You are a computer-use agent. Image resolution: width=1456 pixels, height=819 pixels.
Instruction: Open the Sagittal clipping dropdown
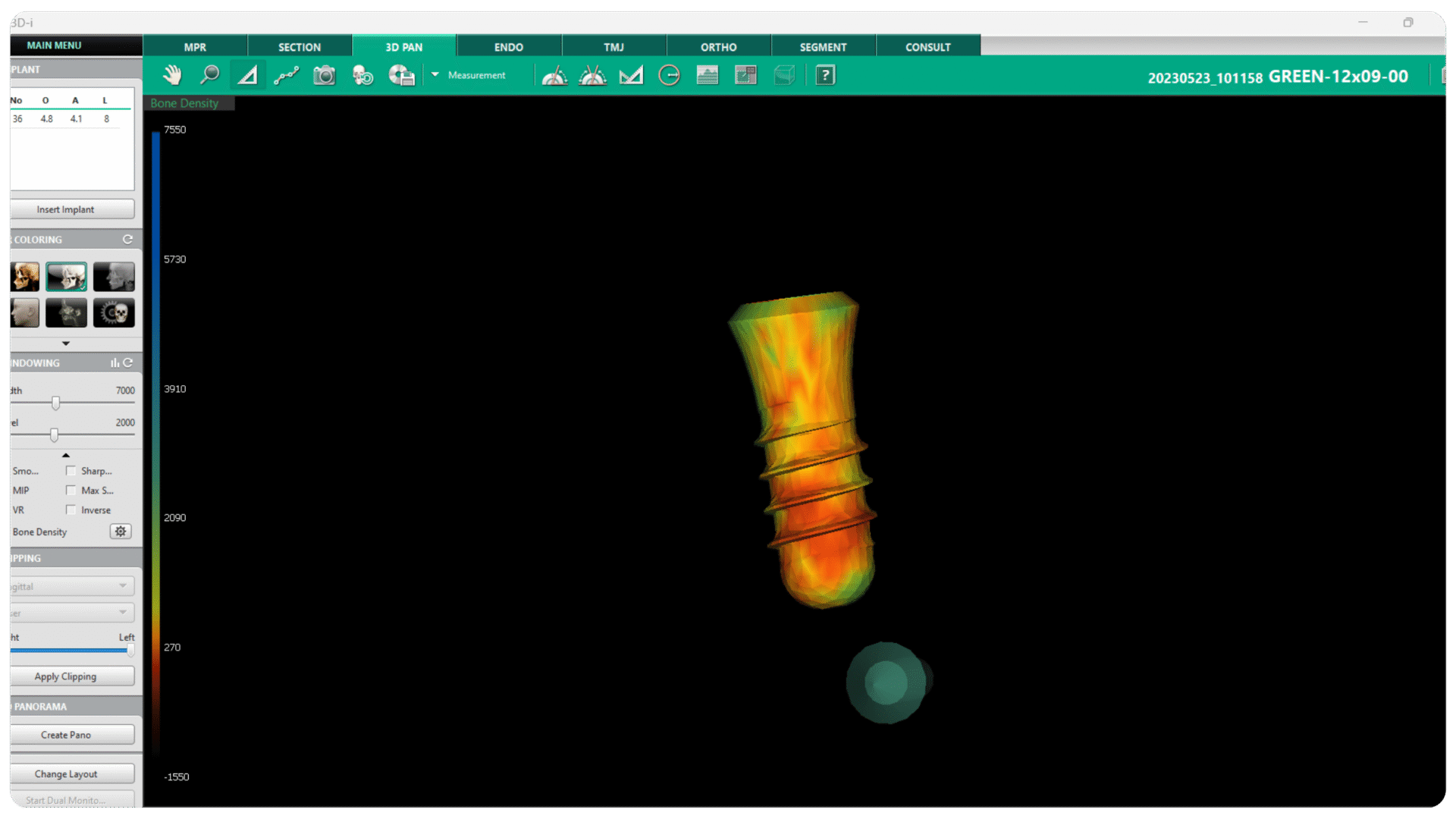(x=72, y=586)
